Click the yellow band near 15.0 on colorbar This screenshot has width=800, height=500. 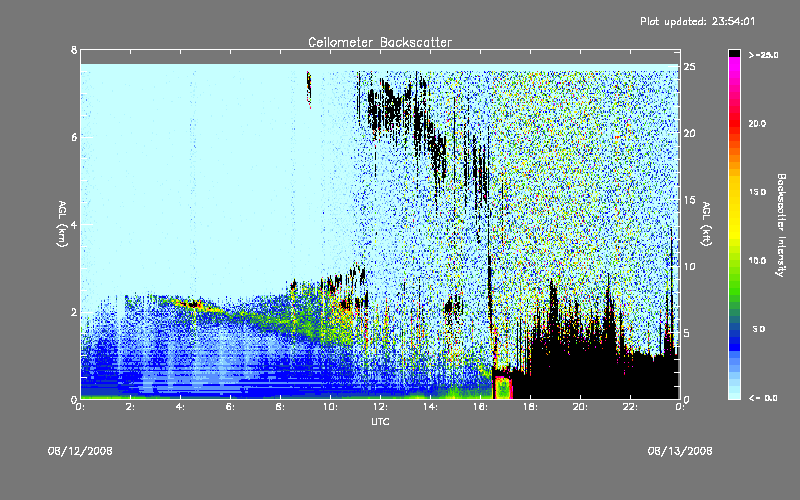pos(734,192)
